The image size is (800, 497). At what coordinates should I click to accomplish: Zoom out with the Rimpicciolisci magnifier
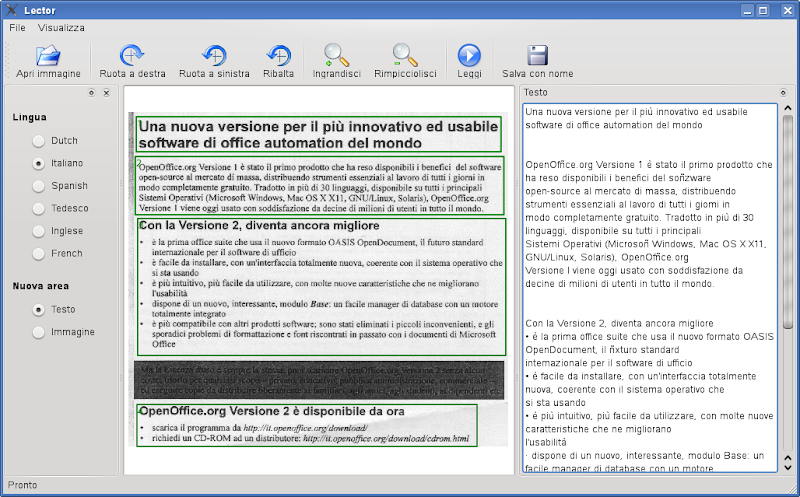coord(405,56)
